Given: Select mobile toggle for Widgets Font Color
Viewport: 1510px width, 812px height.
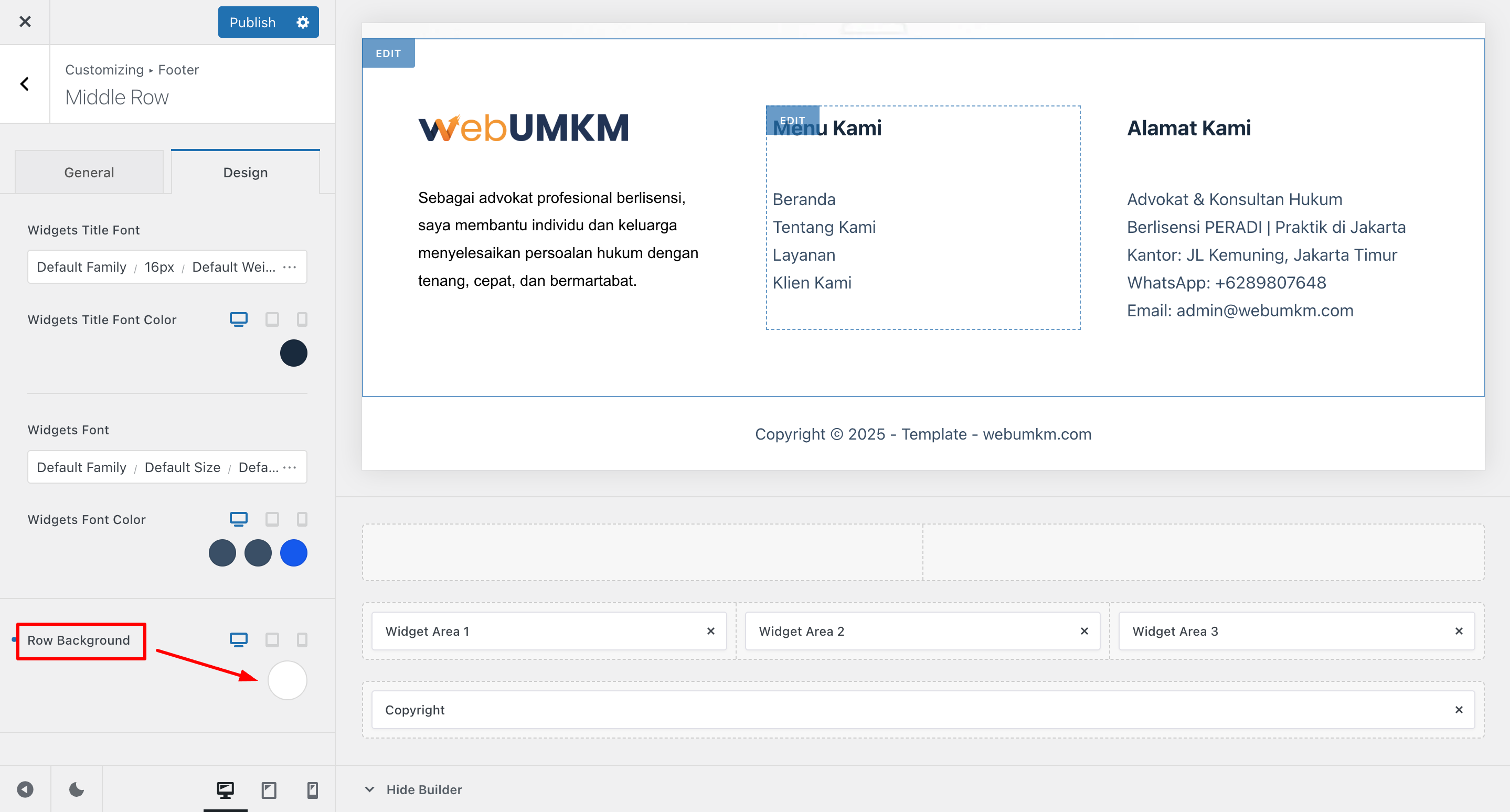Looking at the screenshot, I should [302, 519].
